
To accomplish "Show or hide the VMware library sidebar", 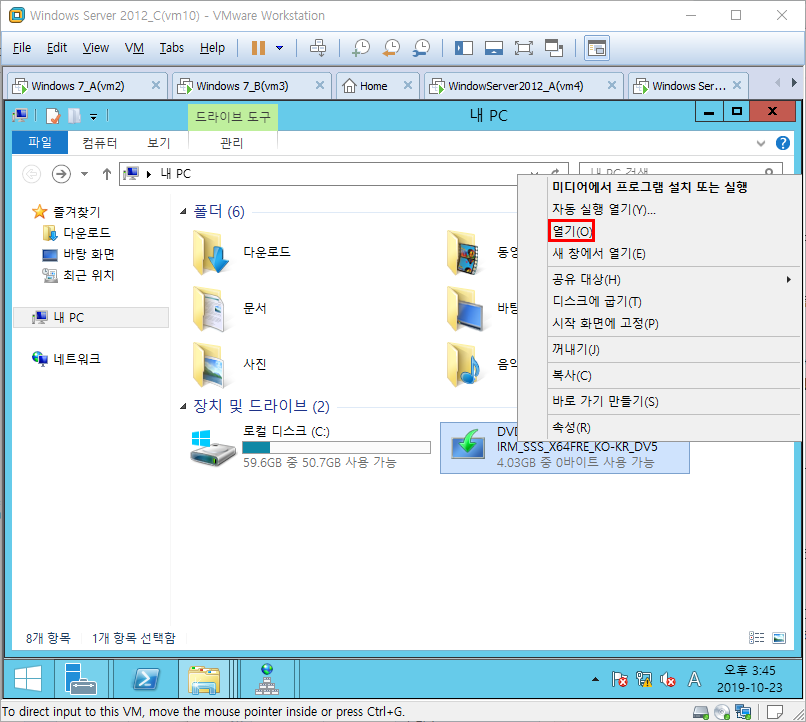I will coord(464,48).
